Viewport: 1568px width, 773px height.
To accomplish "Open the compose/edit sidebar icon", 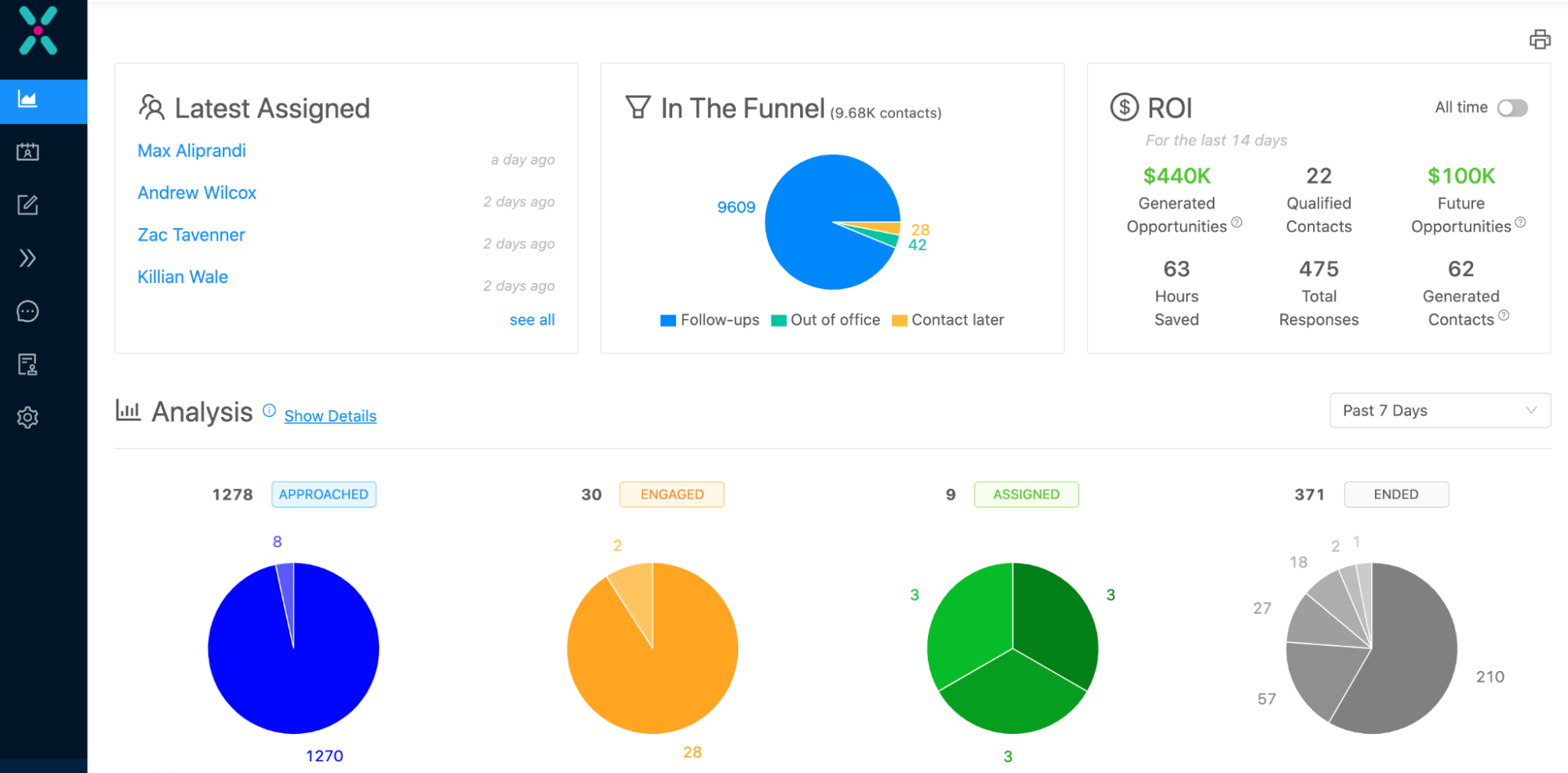I will coord(27,205).
